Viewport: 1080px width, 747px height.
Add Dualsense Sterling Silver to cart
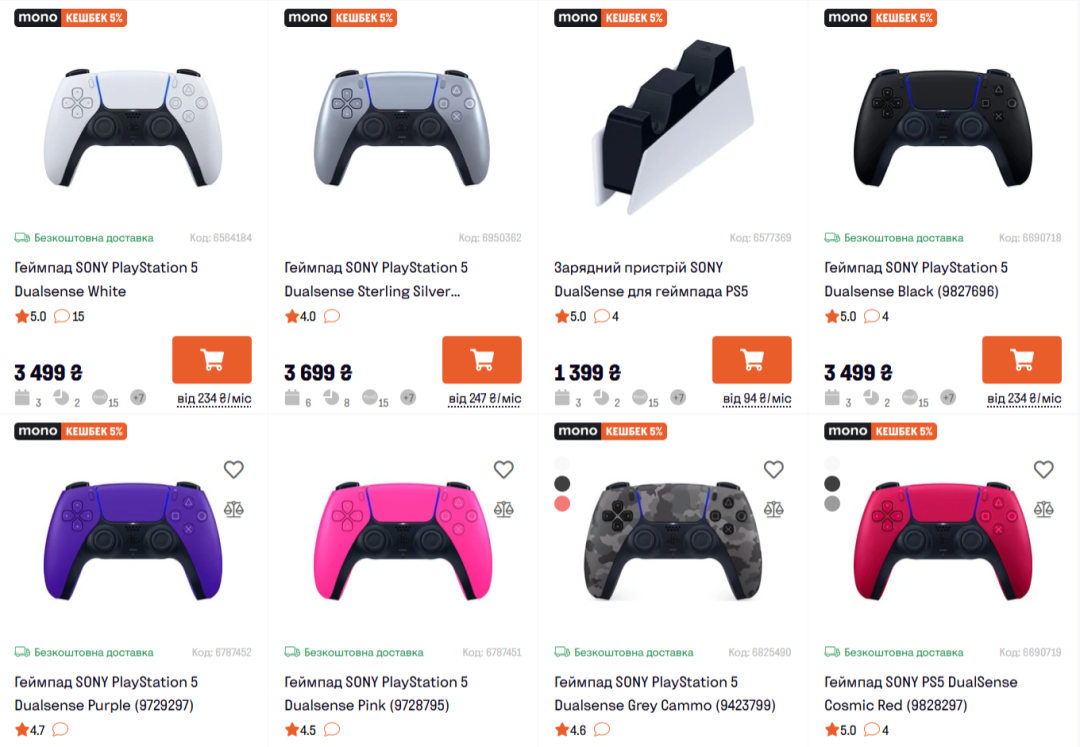pos(481,360)
